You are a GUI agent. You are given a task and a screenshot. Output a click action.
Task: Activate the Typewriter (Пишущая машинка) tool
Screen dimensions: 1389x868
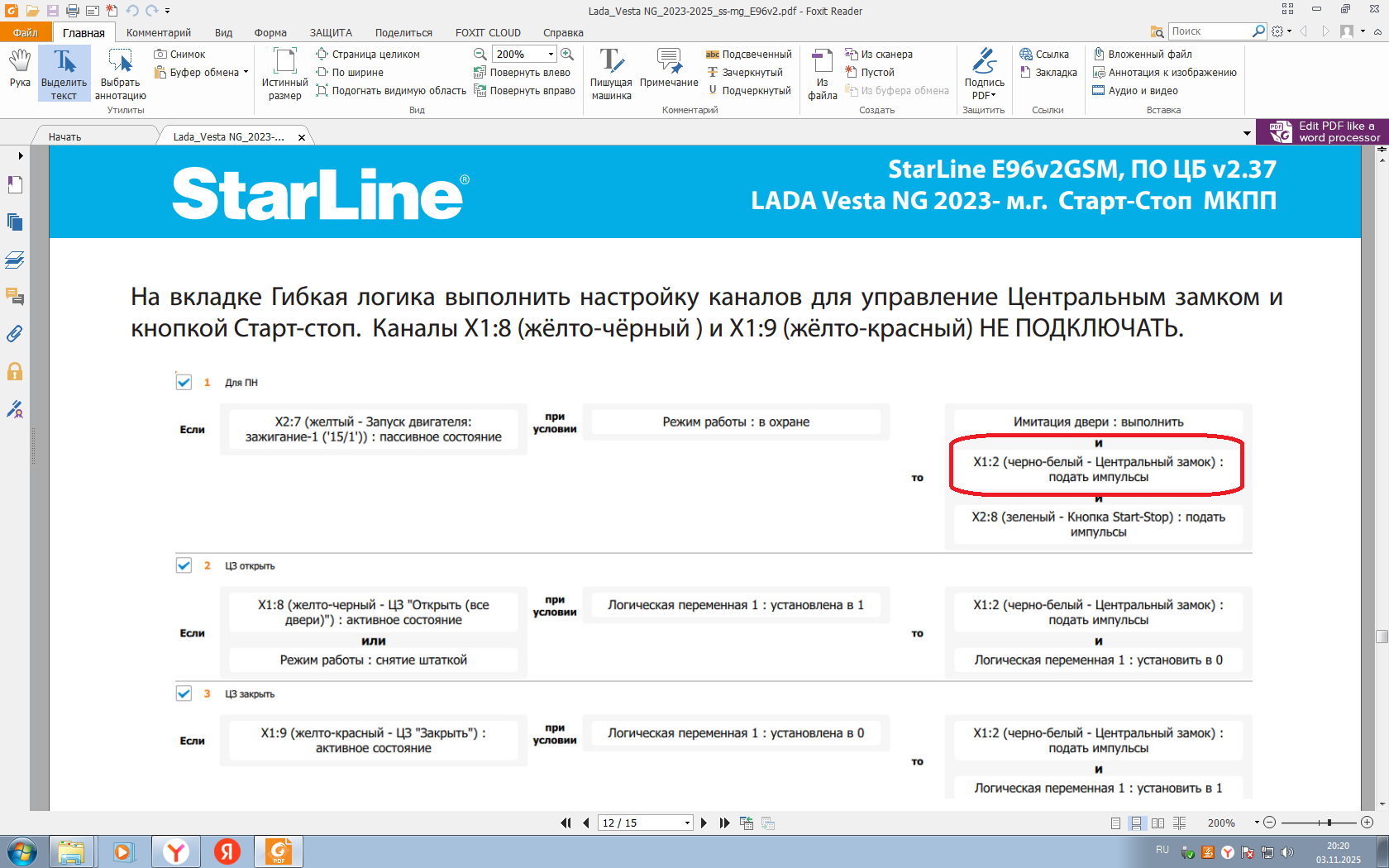click(x=611, y=73)
